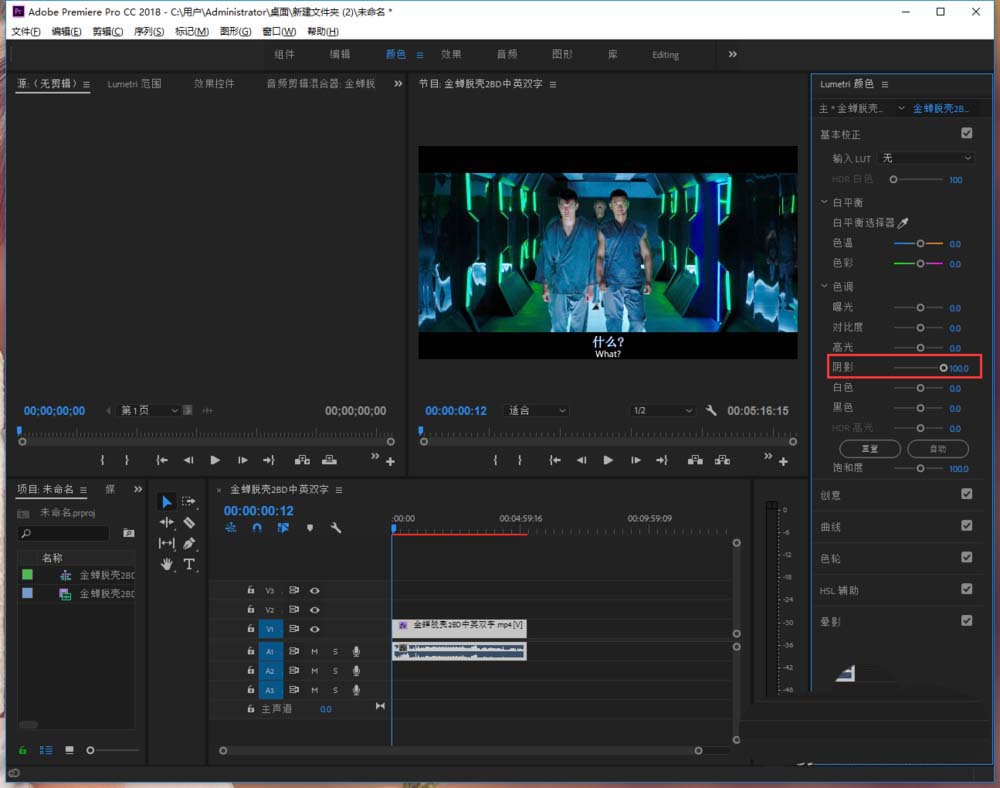The width and height of the screenshot is (1000, 788).
Task: Play the program monitor video
Action: (x=608, y=460)
